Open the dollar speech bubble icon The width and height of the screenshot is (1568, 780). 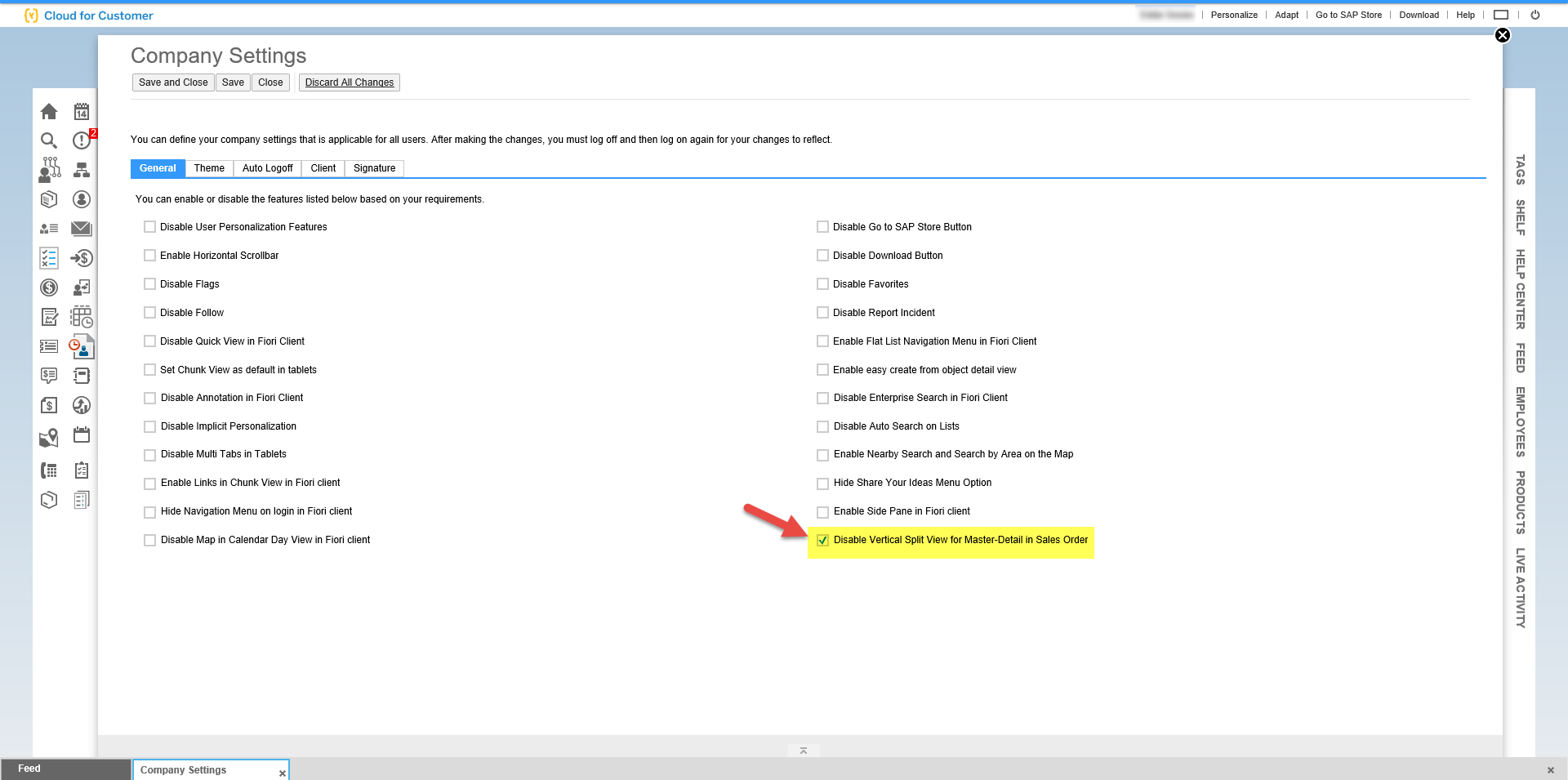tap(49, 376)
